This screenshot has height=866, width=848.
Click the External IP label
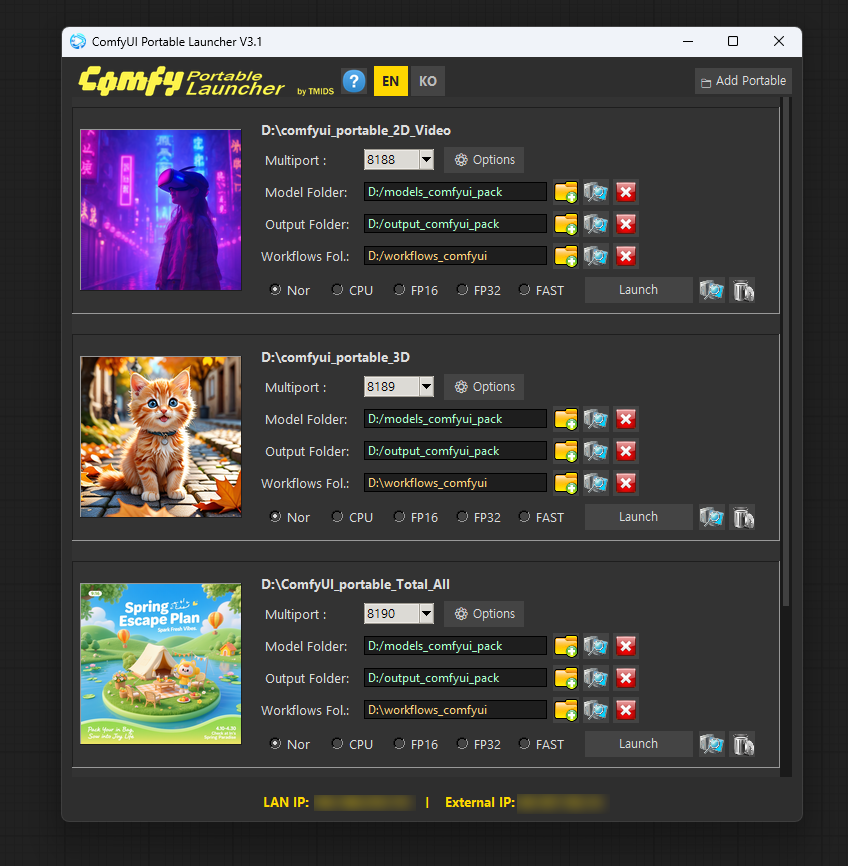point(480,802)
